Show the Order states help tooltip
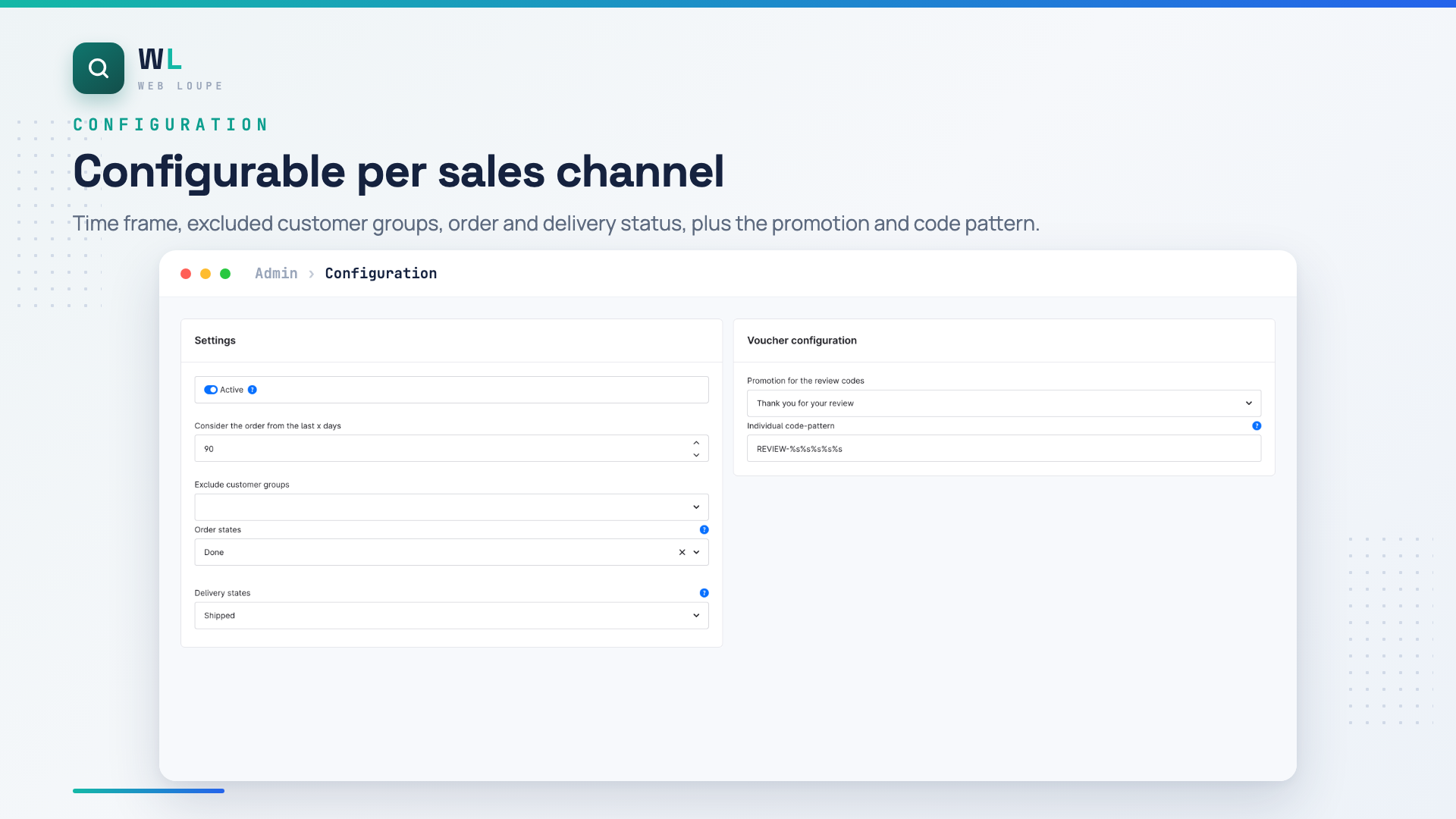The width and height of the screenshot is (1456, 819). [704, 530]
